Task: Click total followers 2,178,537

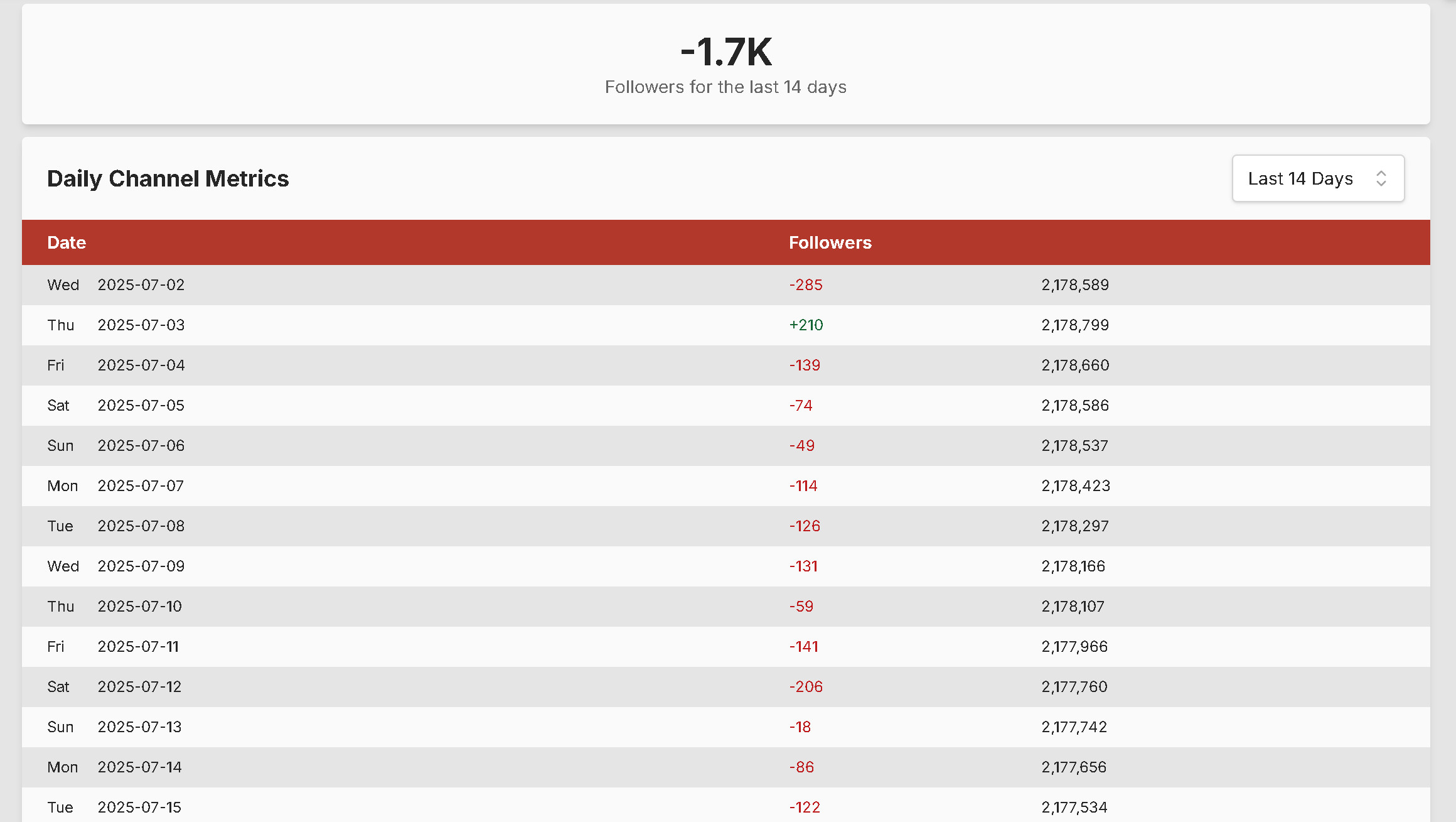Action: (1075, 445)
